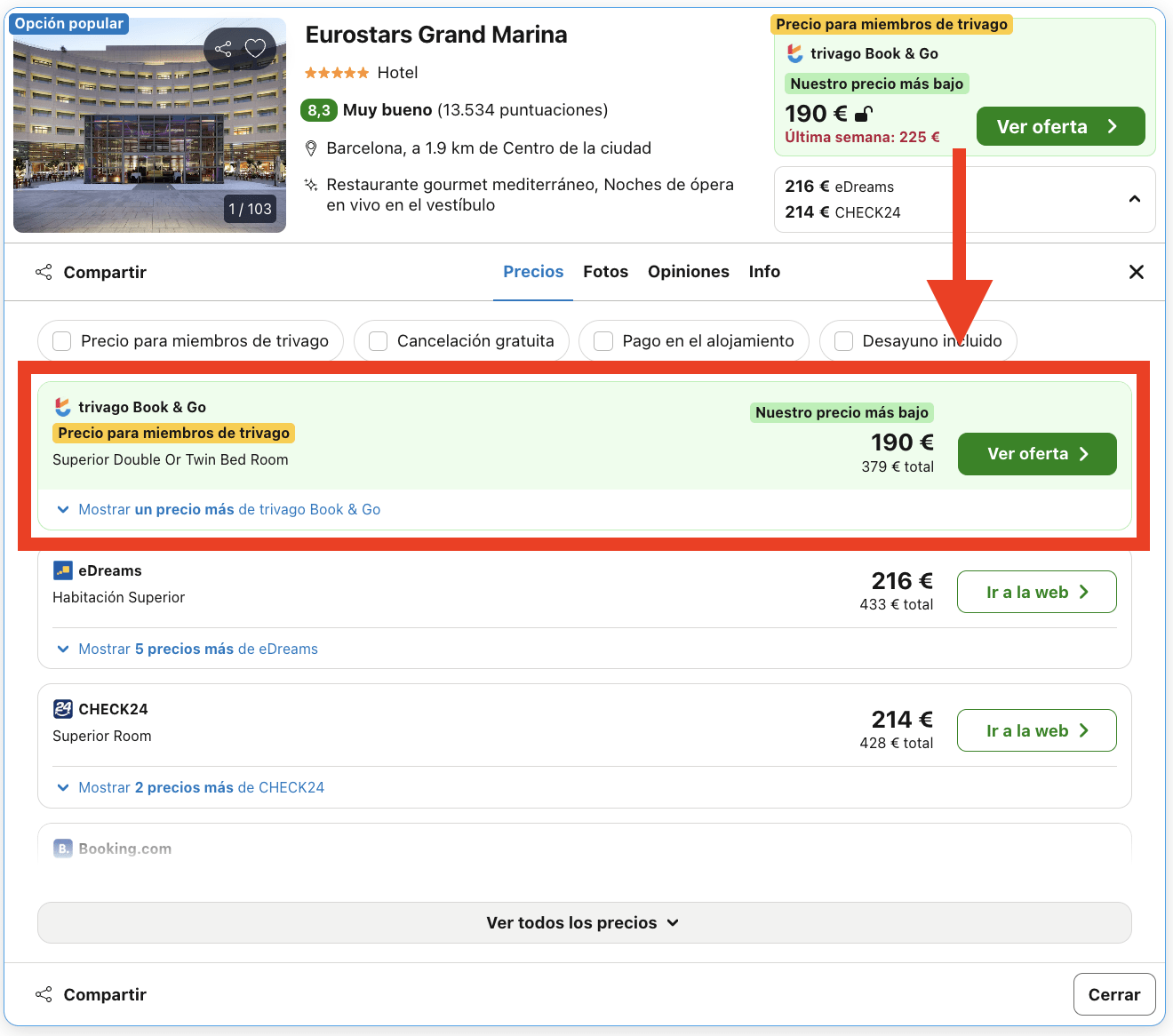Collapse the eDreams and CHECK24 price list chevron

pyautogui.click(x=1135, y=199)
